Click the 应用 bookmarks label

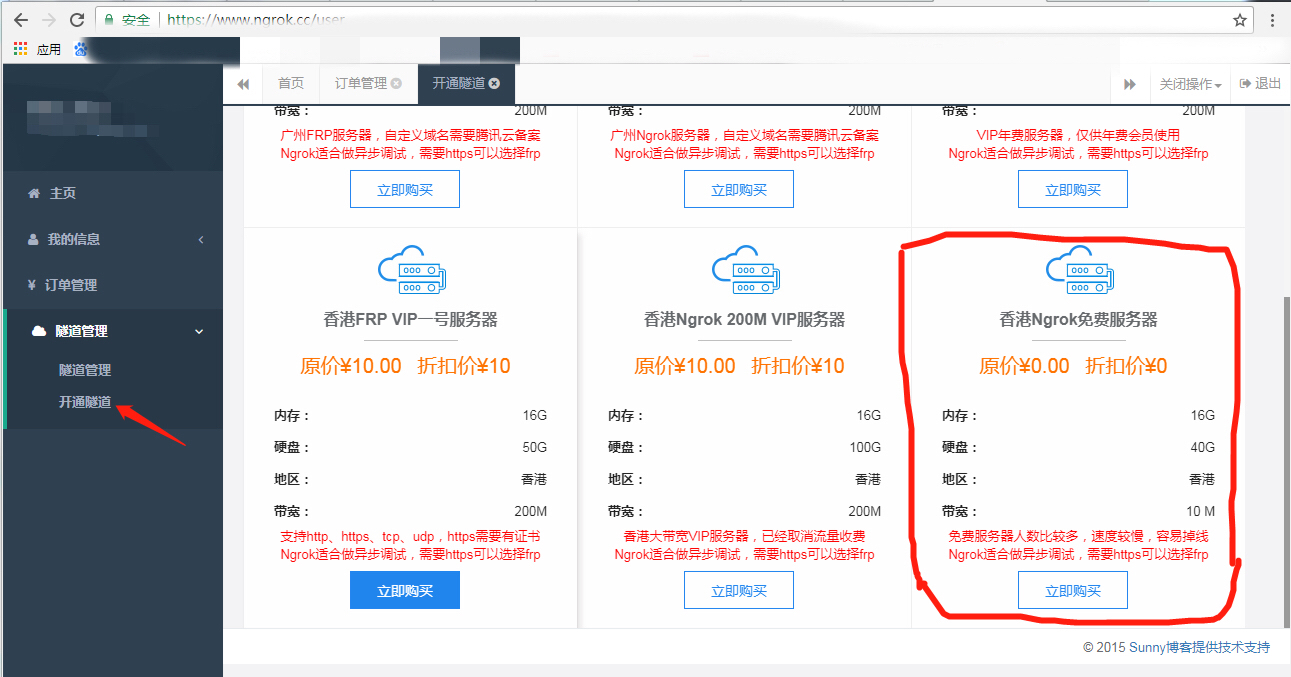coord(48,49)
